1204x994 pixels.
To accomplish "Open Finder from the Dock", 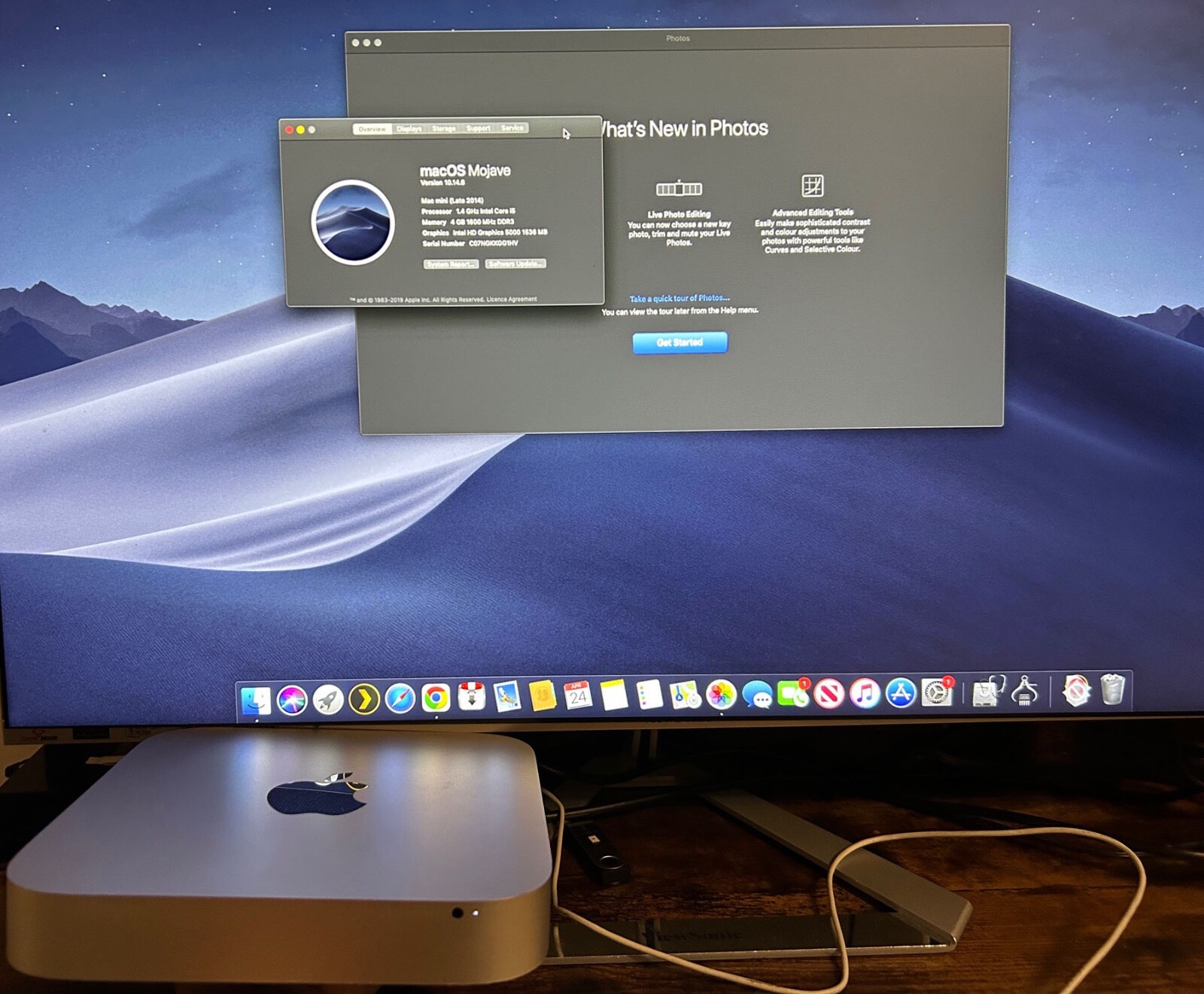I will pos(256,700).
